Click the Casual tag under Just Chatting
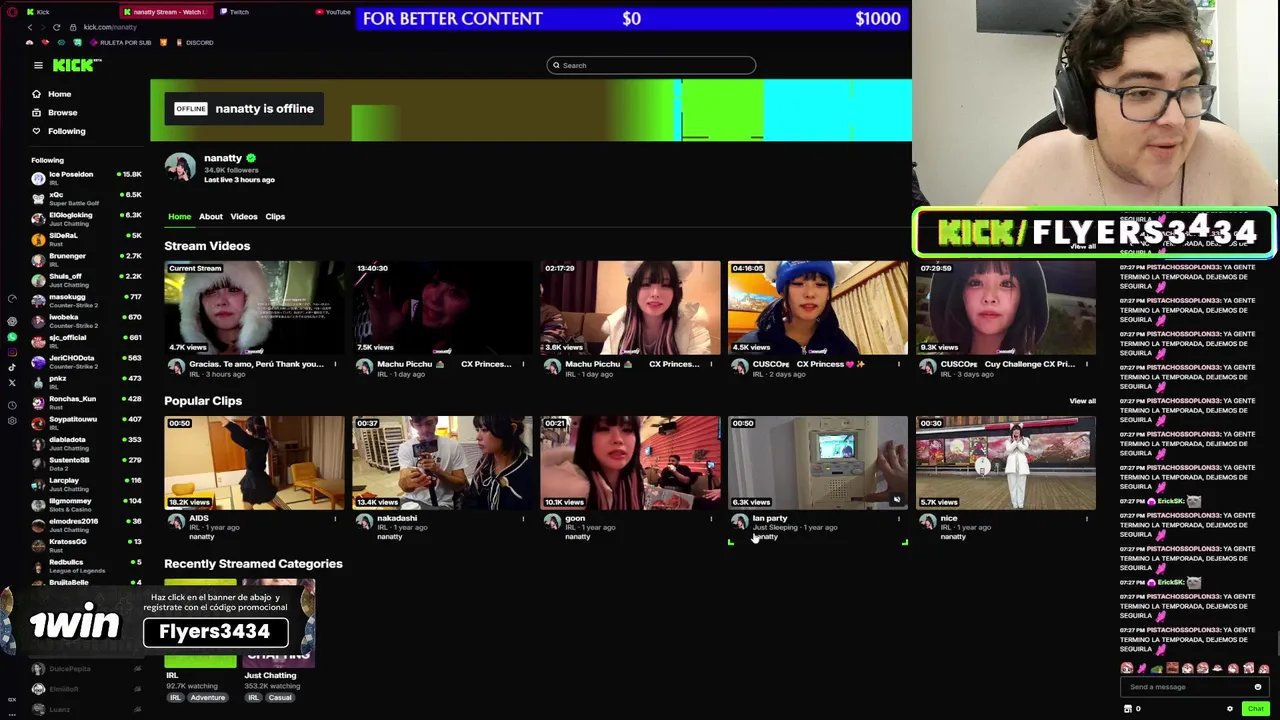Image resolution: width=1280 pixels, height=720 pixels. click(x=280, y=698)
